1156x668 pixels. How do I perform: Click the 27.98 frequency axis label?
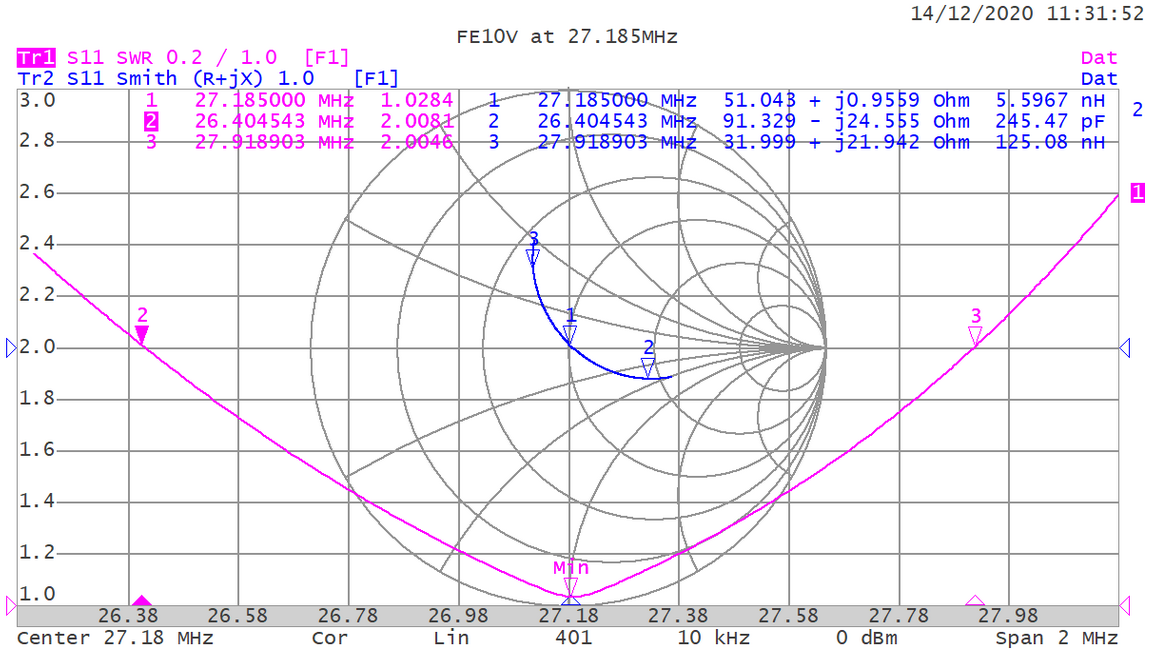pyautogui.click(x=1008, y=616)
